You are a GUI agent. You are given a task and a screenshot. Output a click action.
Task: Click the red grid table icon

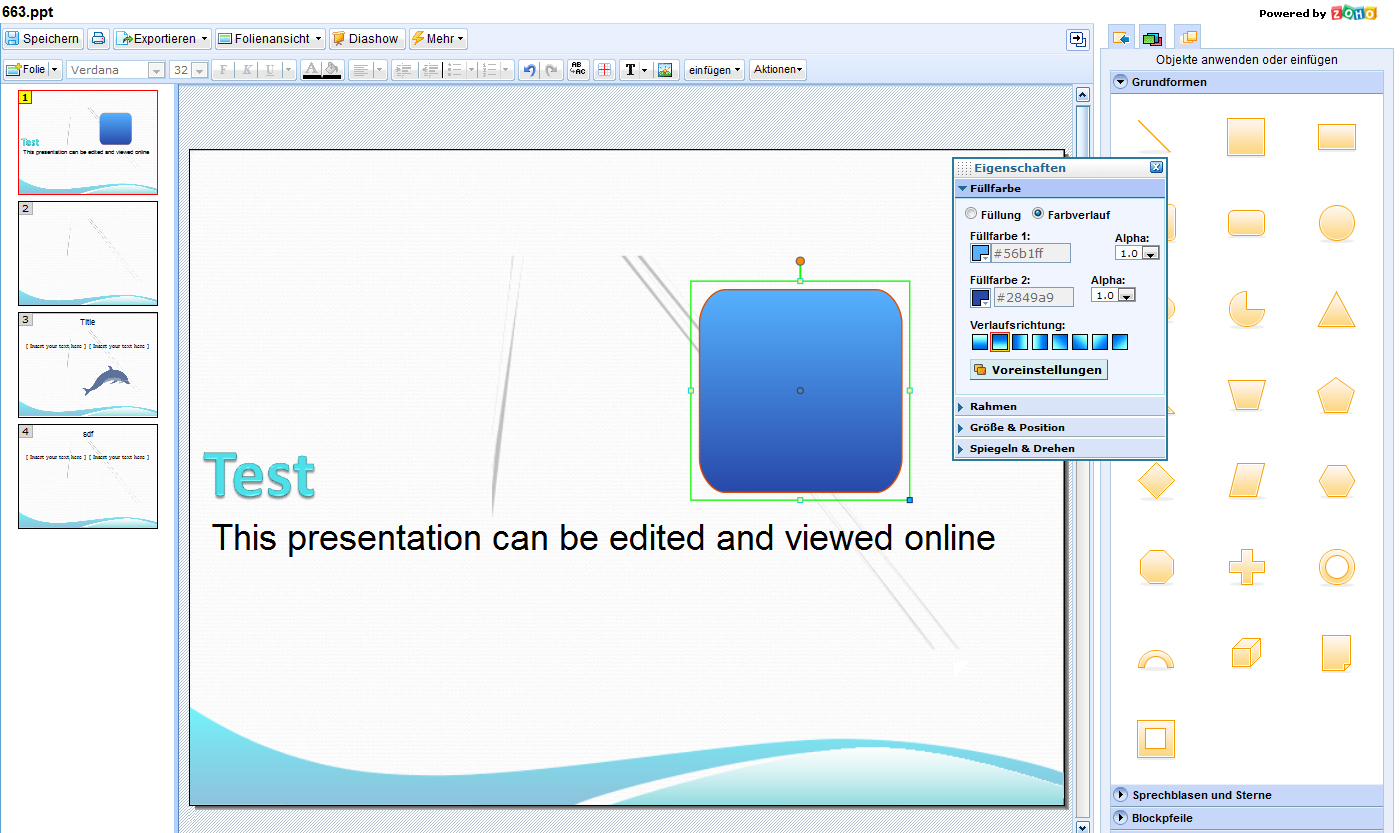605,70
